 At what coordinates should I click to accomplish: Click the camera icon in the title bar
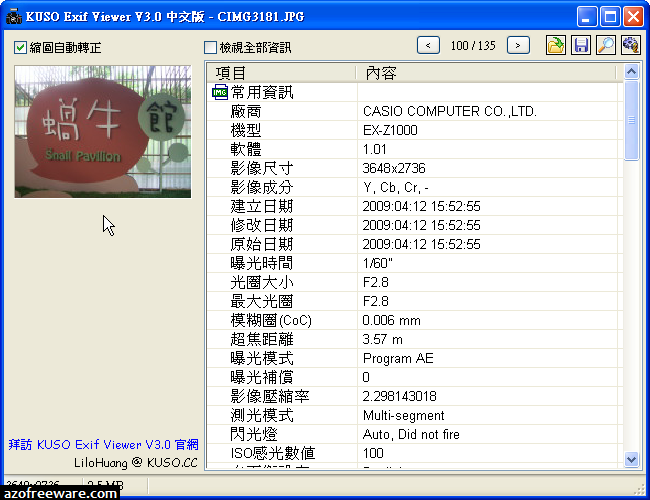click(x=13, y=17)
